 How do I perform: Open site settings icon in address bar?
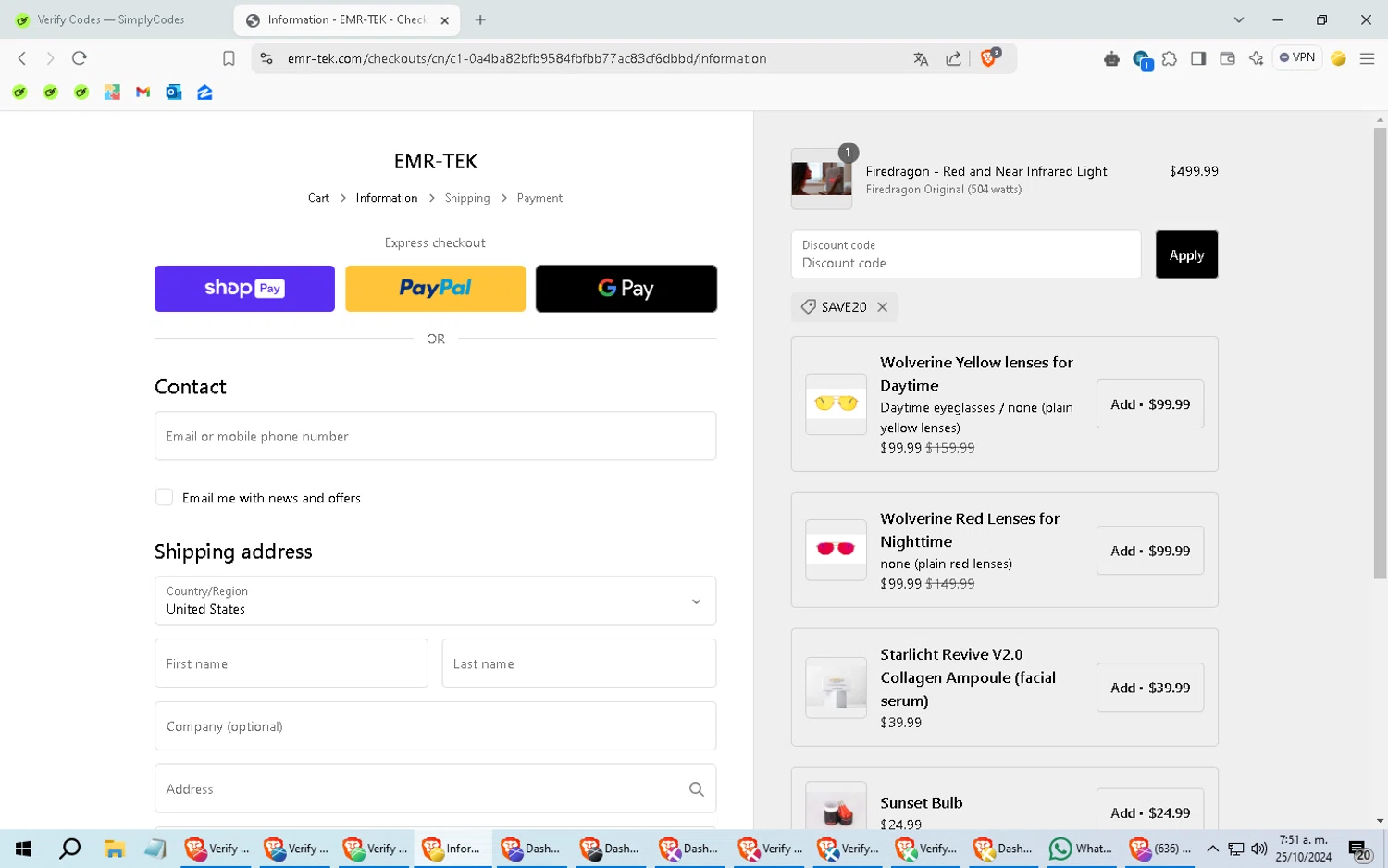tap(266, 58)
